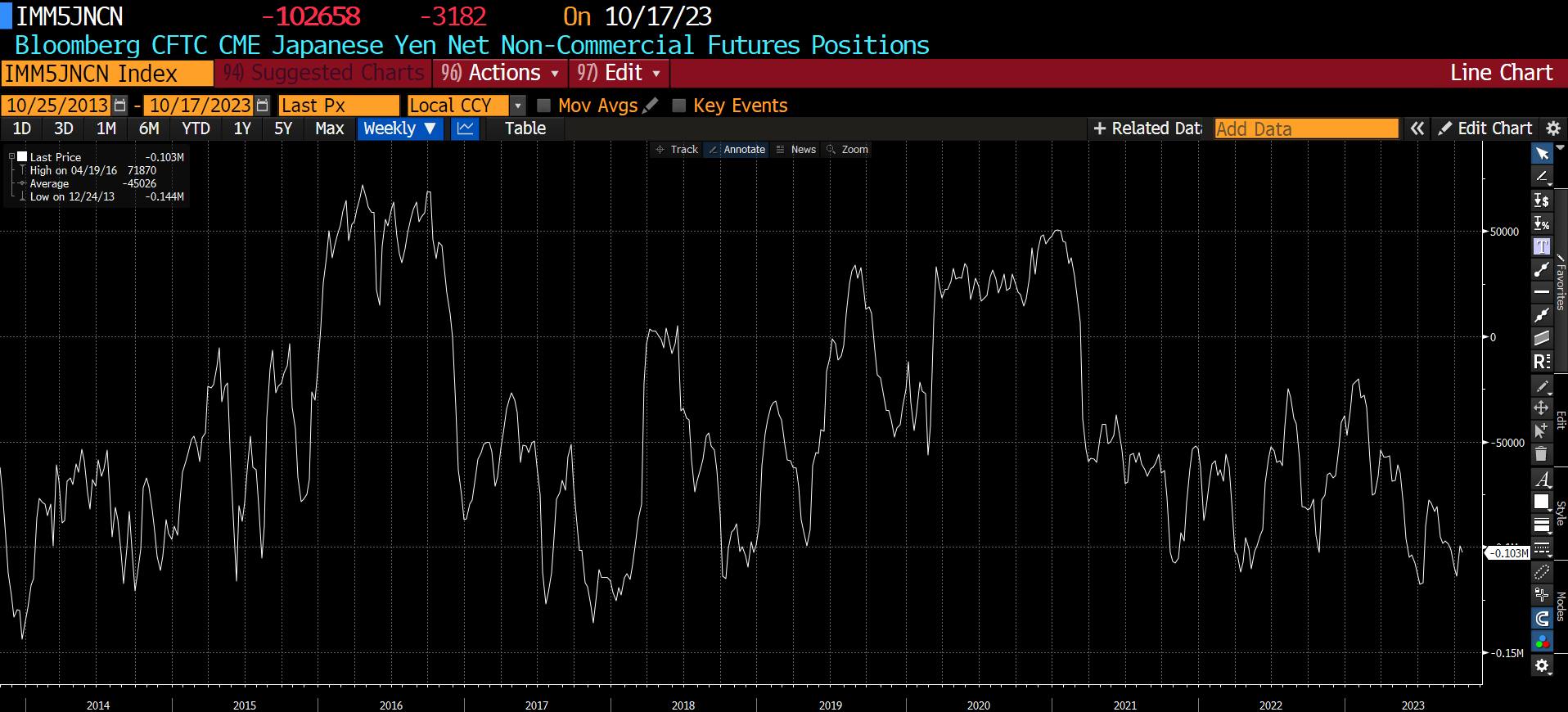Click the line chart view icon
The image size is (1568, 712).
(x=465, y=128)
